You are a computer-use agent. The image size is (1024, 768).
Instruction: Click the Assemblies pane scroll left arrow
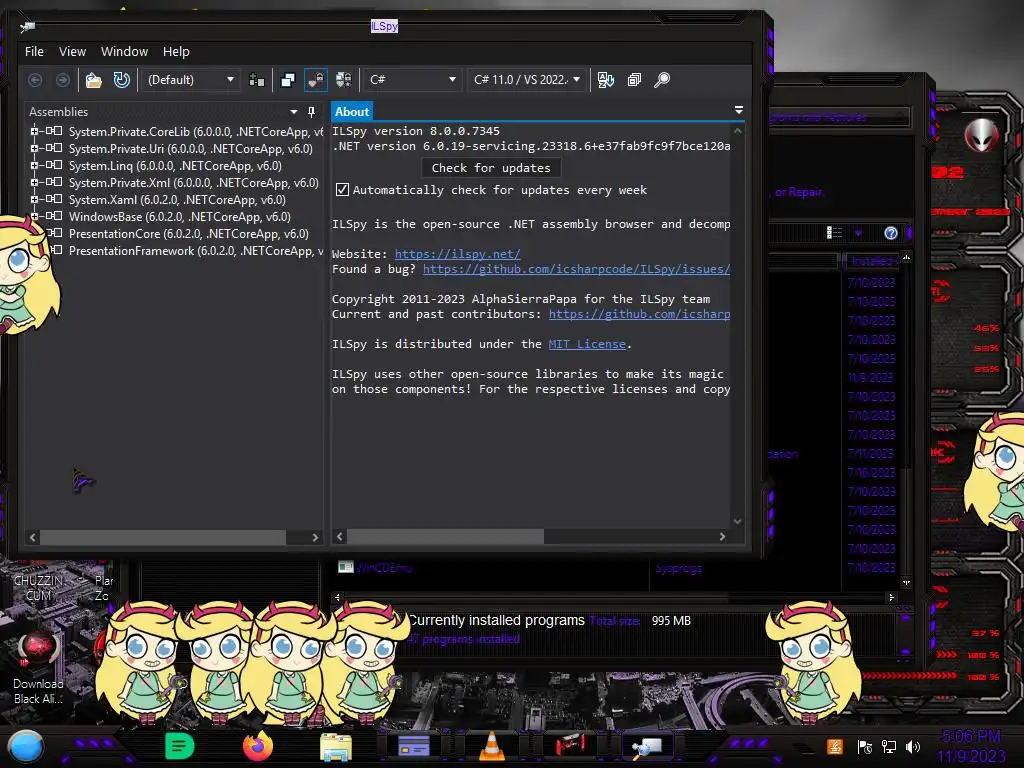coord(33,537)
